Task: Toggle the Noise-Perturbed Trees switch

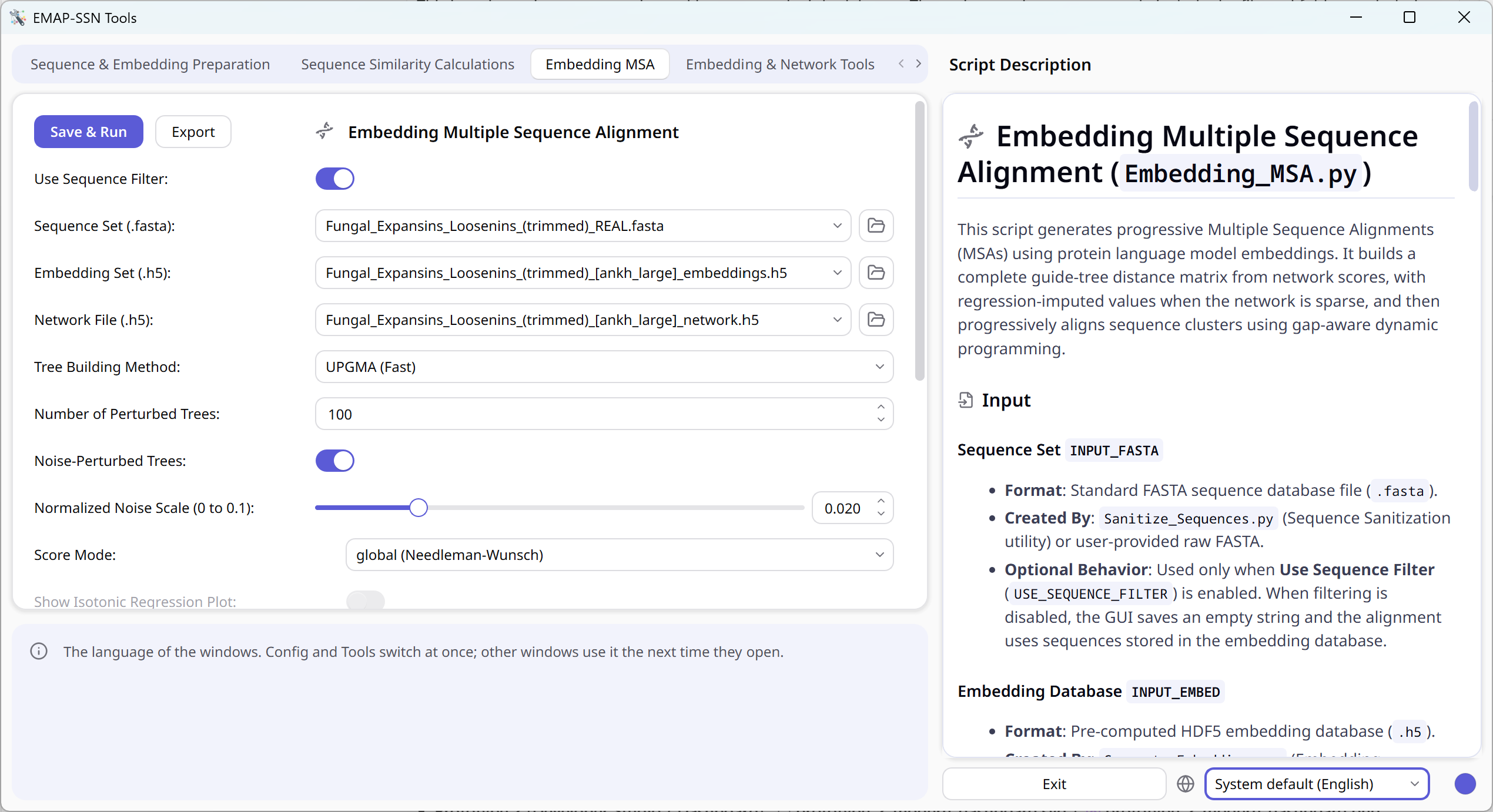Action: [335, 461]
